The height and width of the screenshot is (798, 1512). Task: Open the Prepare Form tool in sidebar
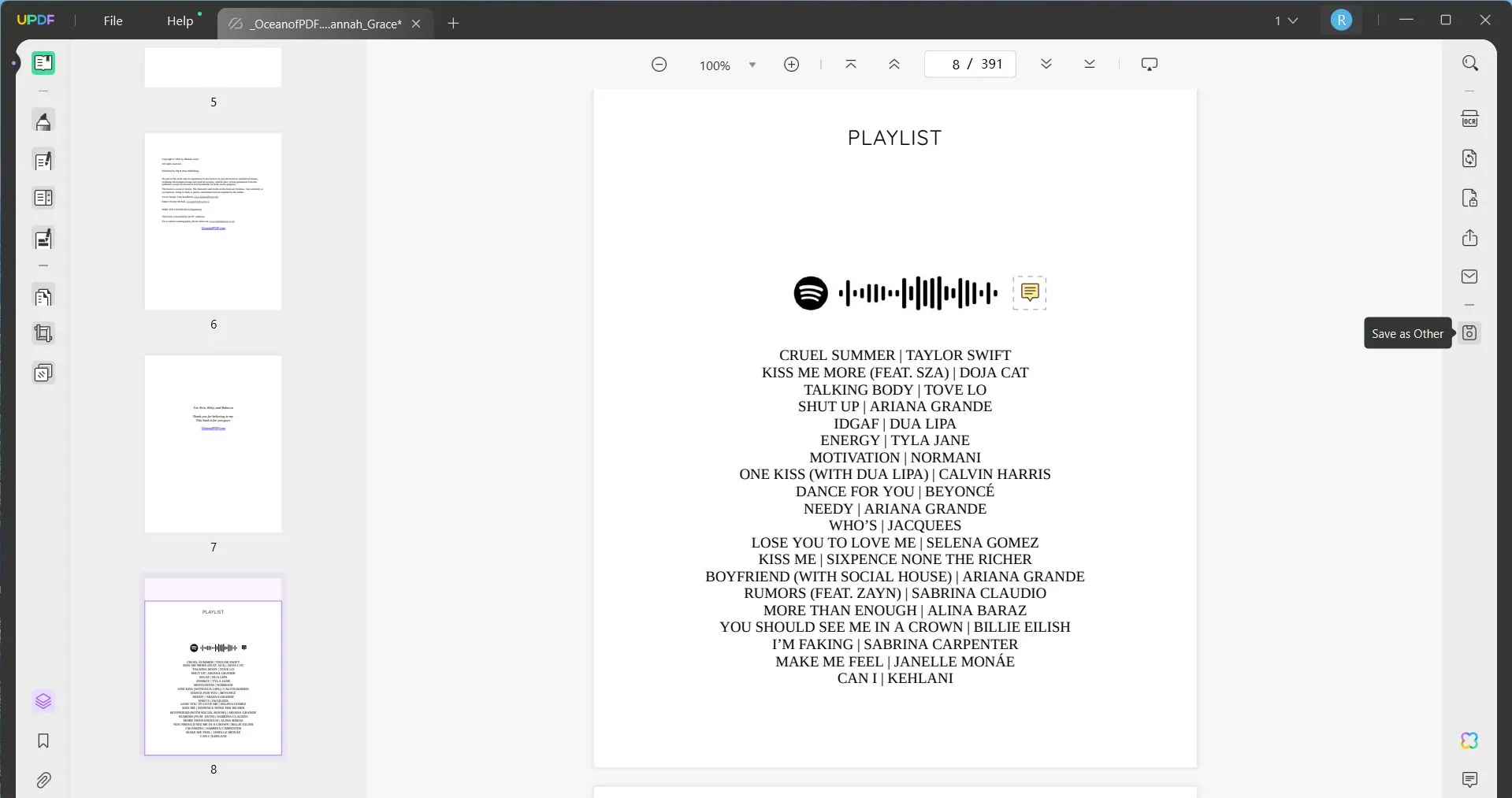pos(43,199)
